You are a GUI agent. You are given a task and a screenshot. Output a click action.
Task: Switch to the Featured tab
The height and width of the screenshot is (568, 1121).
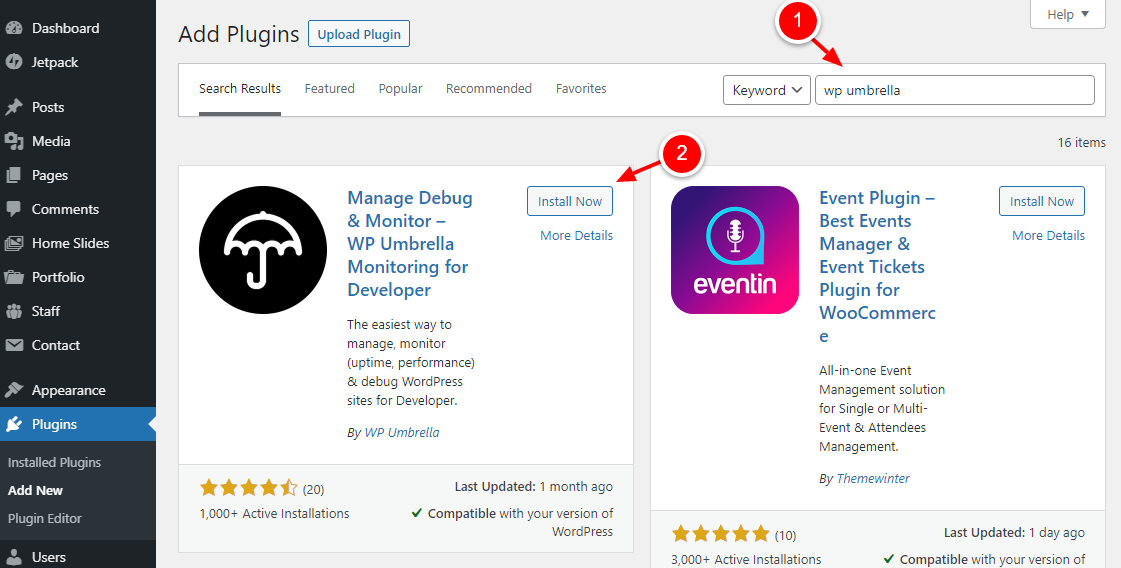(330, 89)
